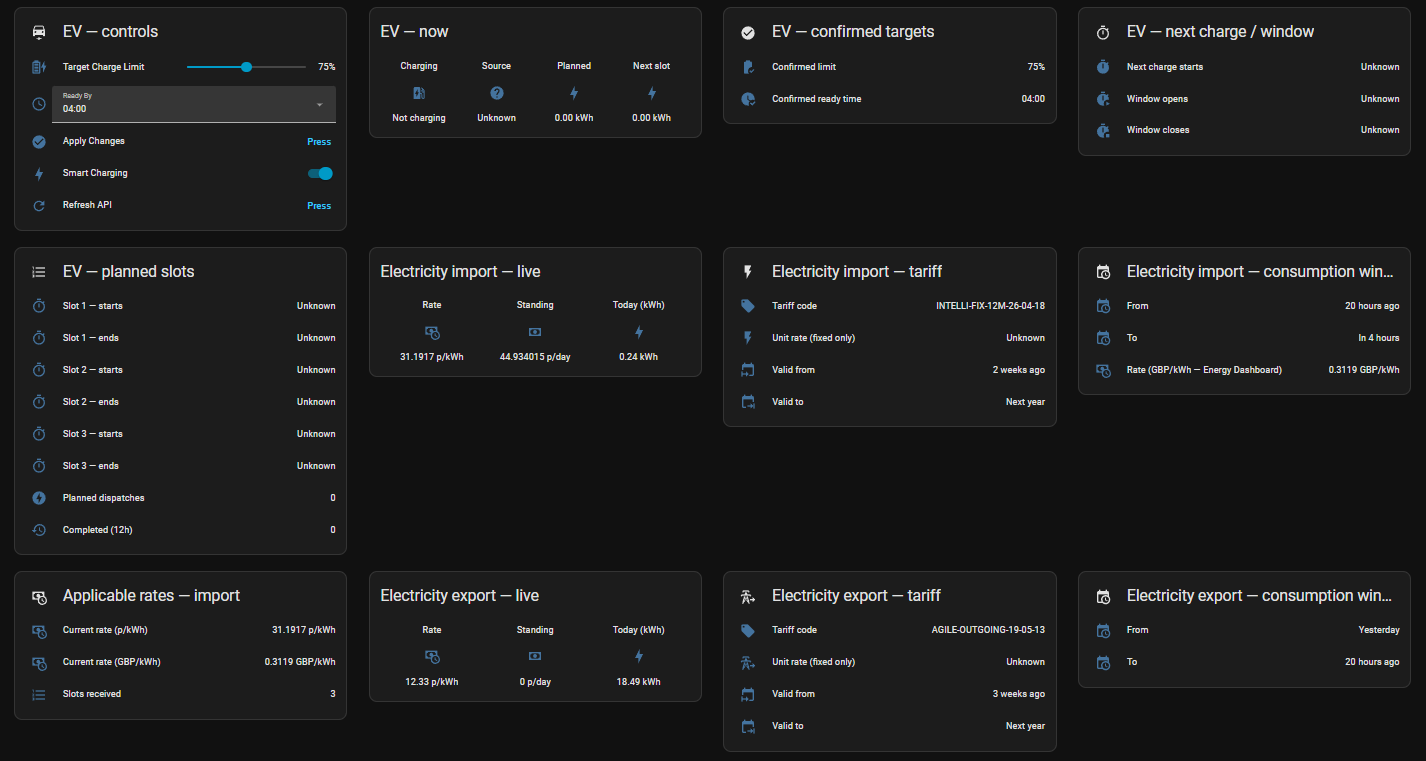The width and height of the screenshot is (1426, 761).
Task: Click the Next slot lightning icon
Action: 651,93
